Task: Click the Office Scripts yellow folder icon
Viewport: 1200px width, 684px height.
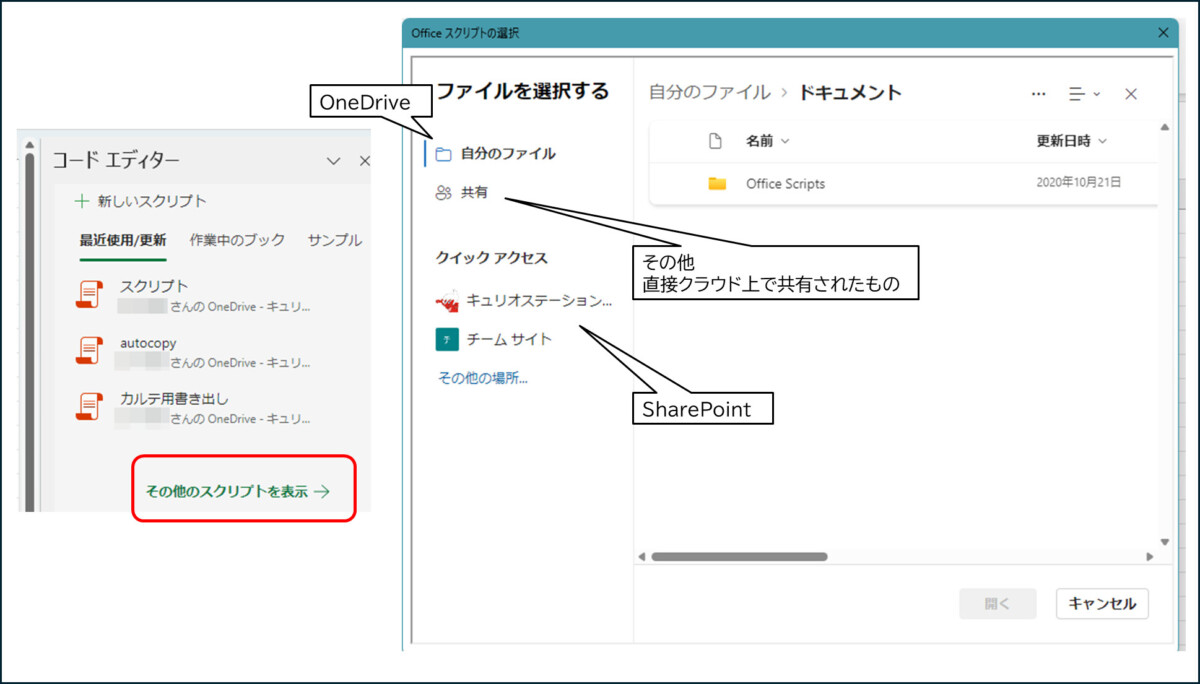Action: coord(717,183)
